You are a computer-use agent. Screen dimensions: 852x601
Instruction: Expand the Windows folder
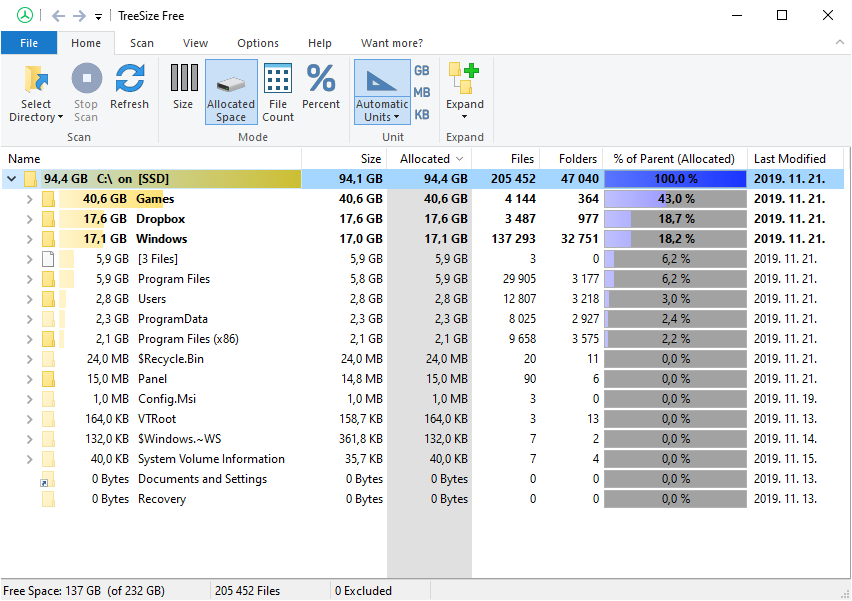tap(30, 239)
